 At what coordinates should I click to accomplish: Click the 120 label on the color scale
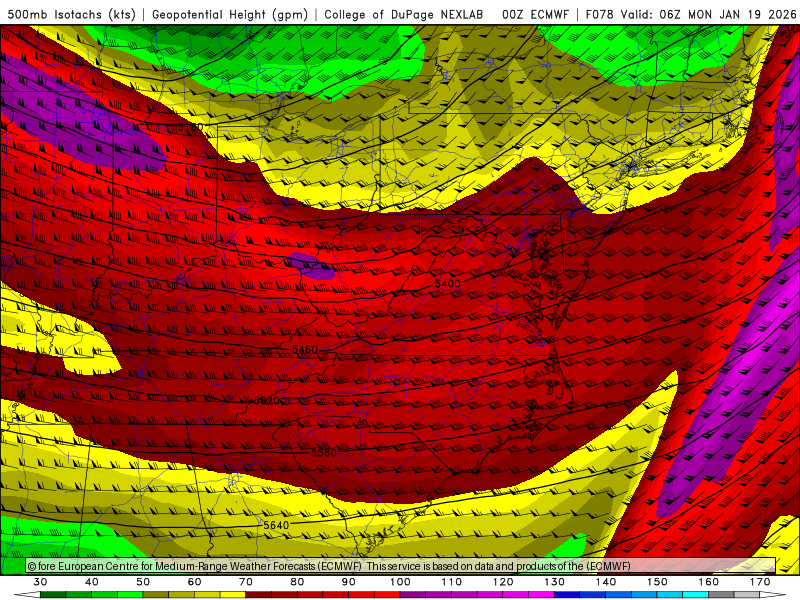pos(503,582)
